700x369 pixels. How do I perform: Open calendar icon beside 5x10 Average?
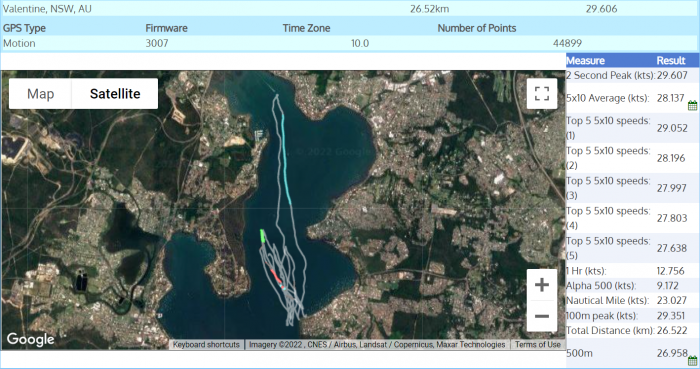click(x=692, y=105)
